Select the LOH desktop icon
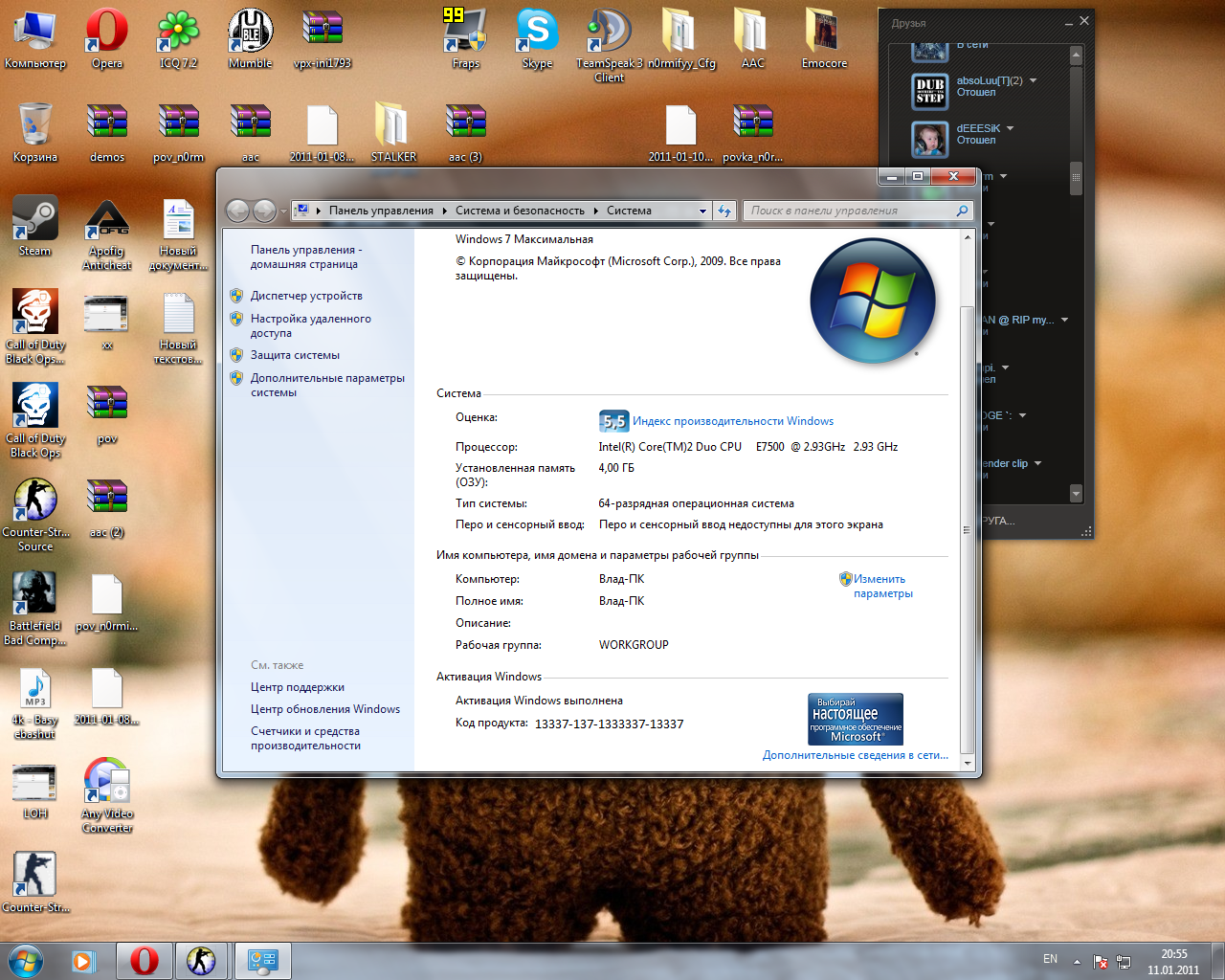The width and height of the screenshot is (1225, 980). point(35,791)
